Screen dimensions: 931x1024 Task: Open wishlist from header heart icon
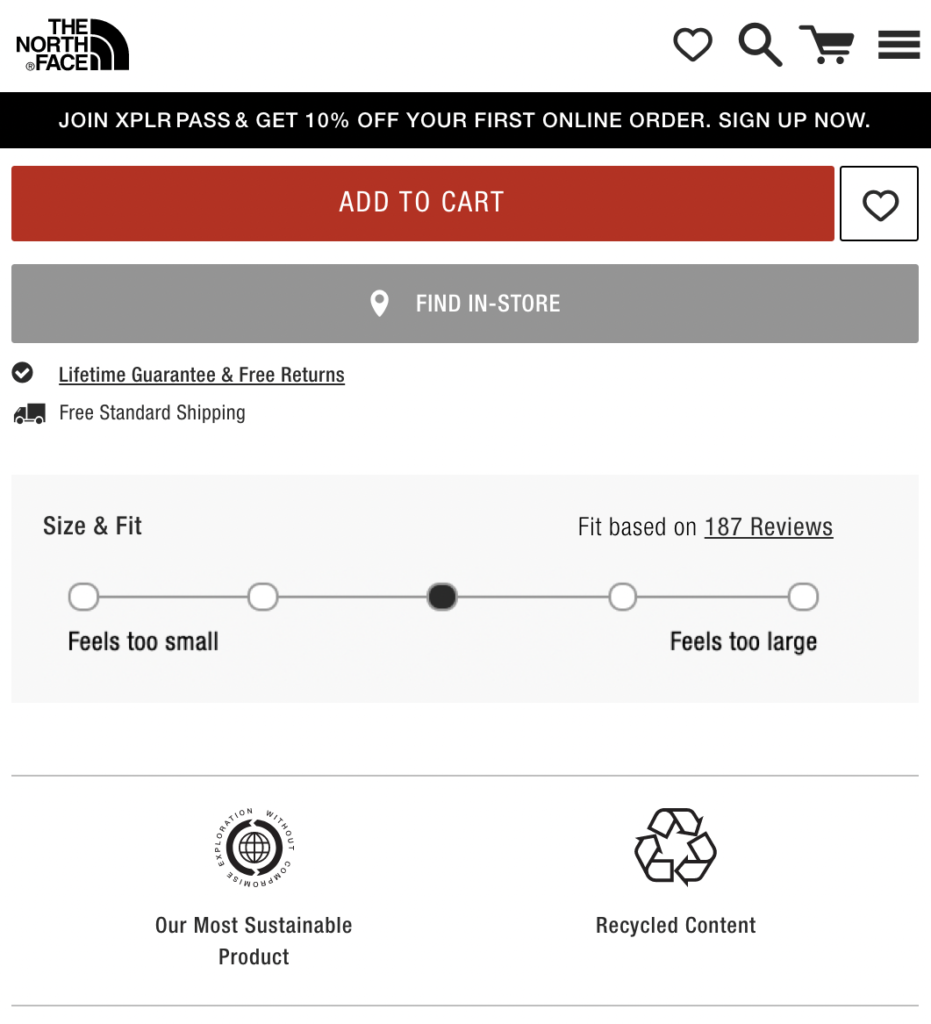692,45
